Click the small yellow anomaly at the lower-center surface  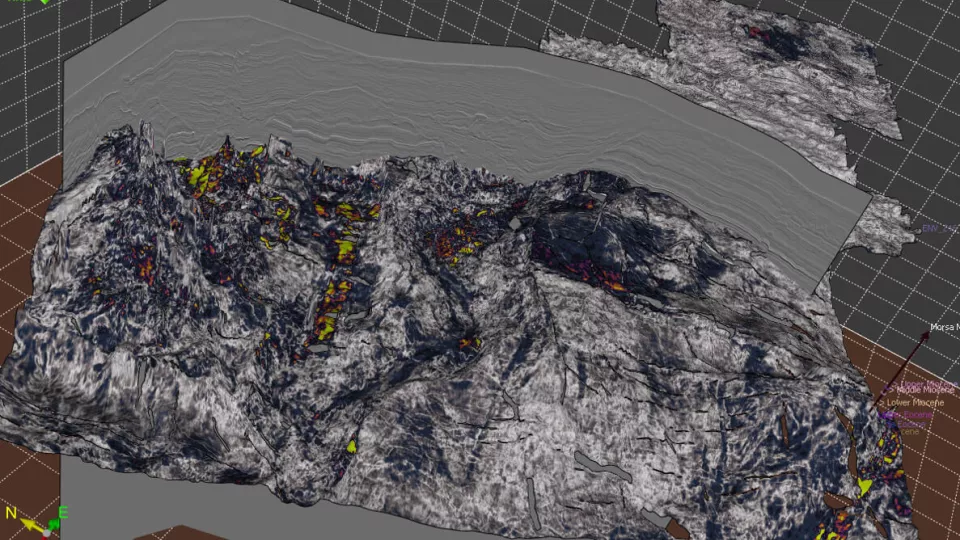coord(352,447)
